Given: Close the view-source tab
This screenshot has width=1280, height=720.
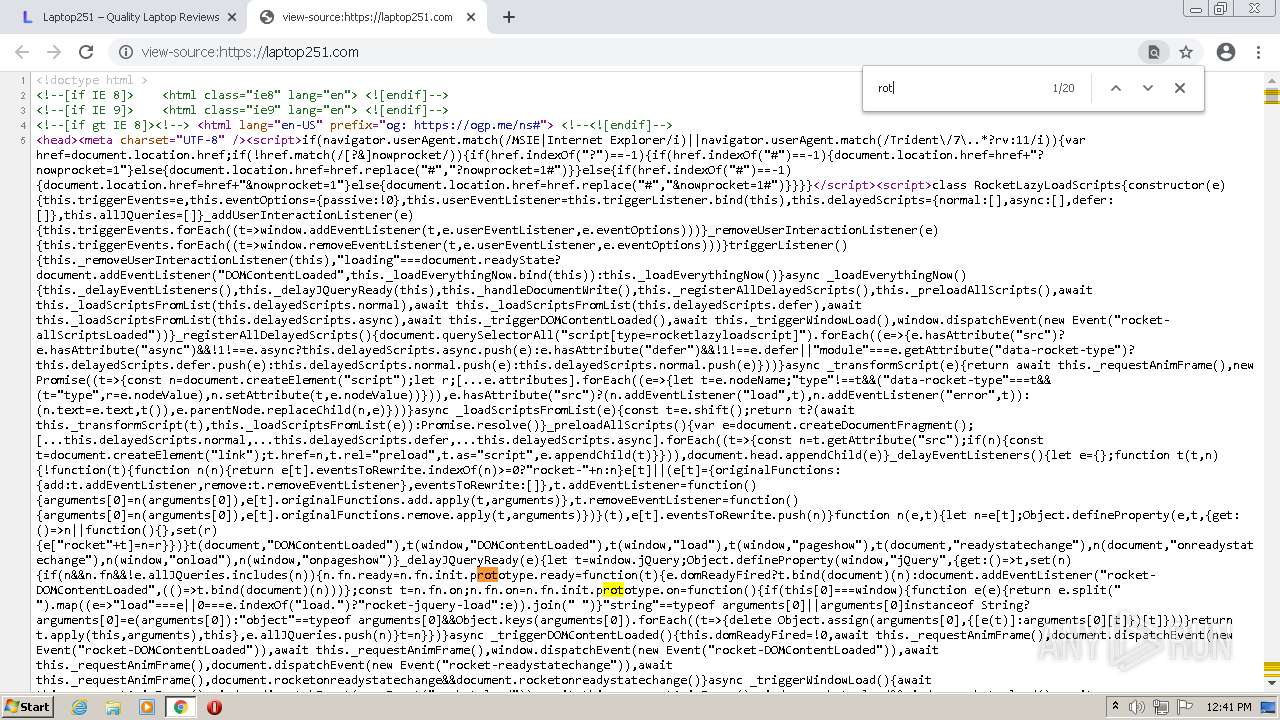Looking at the screenshot, I should coord(470,17).
